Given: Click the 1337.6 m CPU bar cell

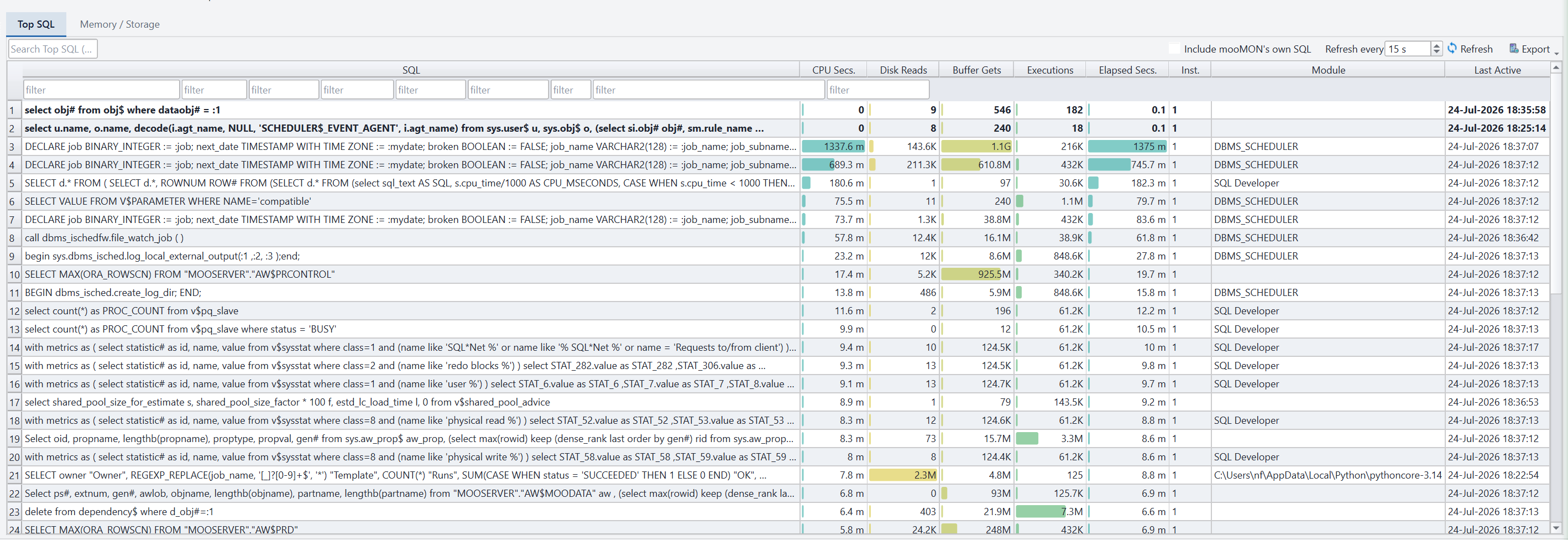Looking at the screenshot, I should pos(833,147).
